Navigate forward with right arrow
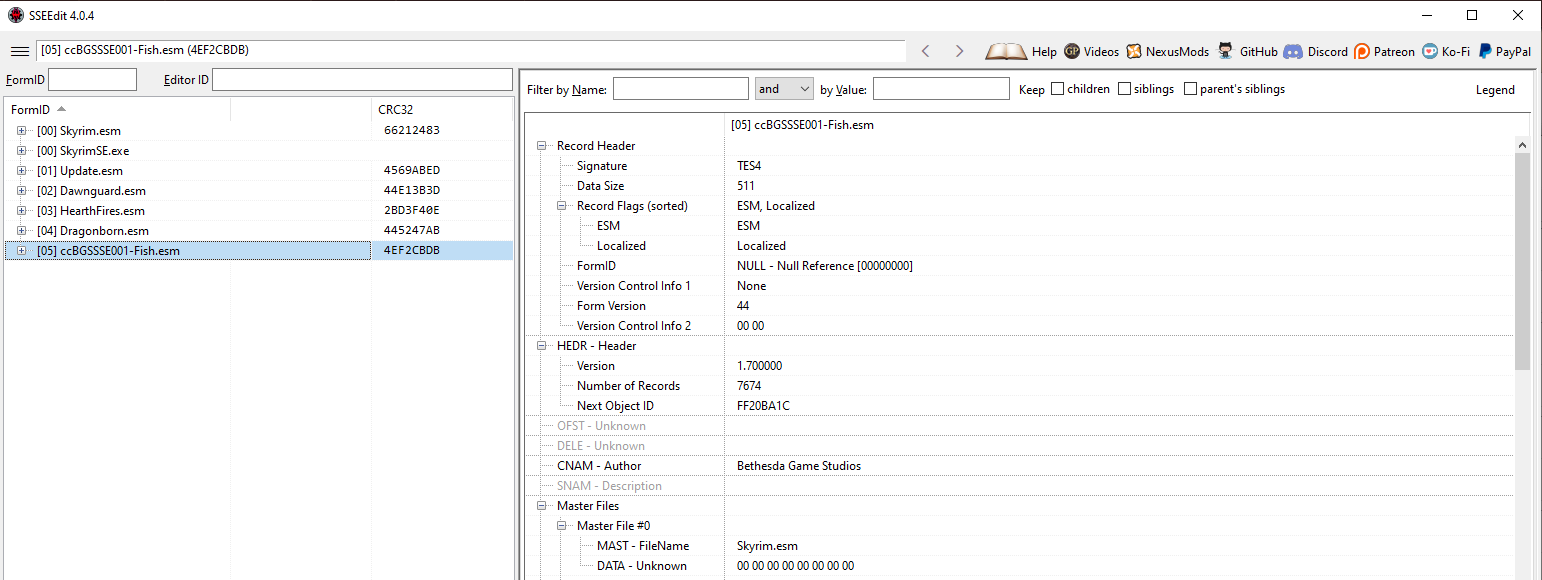1542x580 pixels. [x=959, y=51]
